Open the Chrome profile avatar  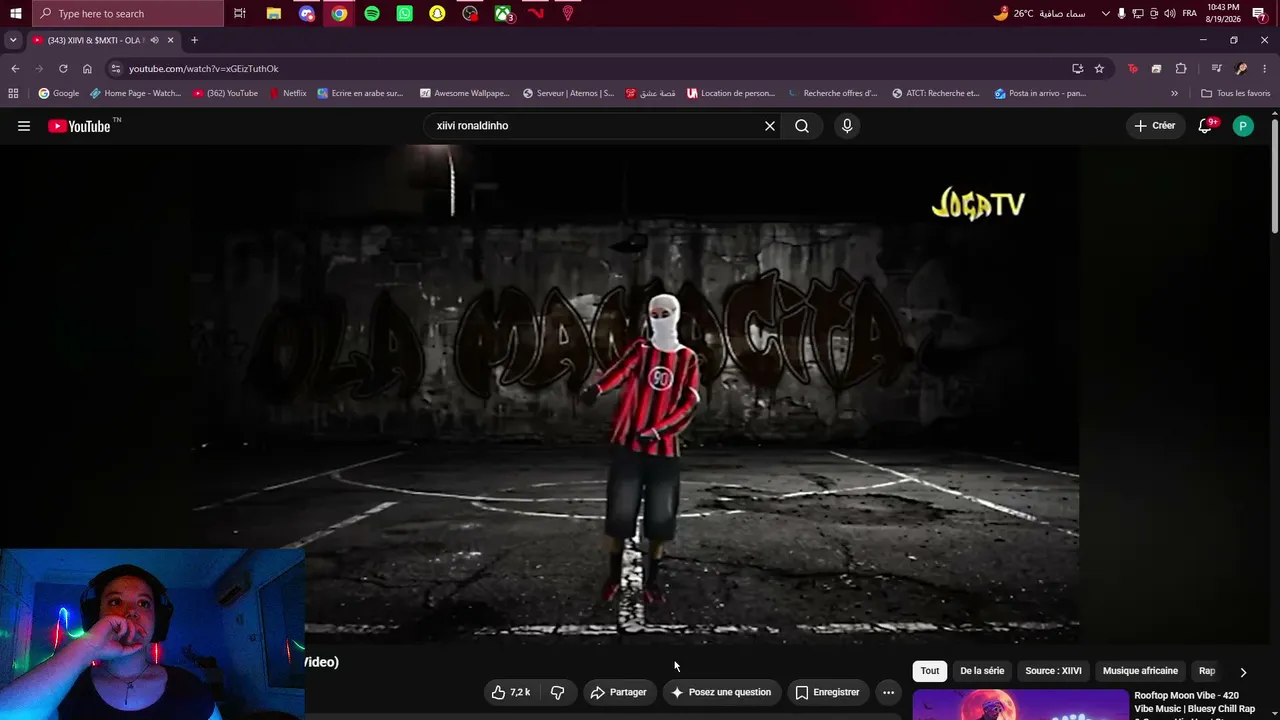pyautogui.click(x=1241, y=69)
